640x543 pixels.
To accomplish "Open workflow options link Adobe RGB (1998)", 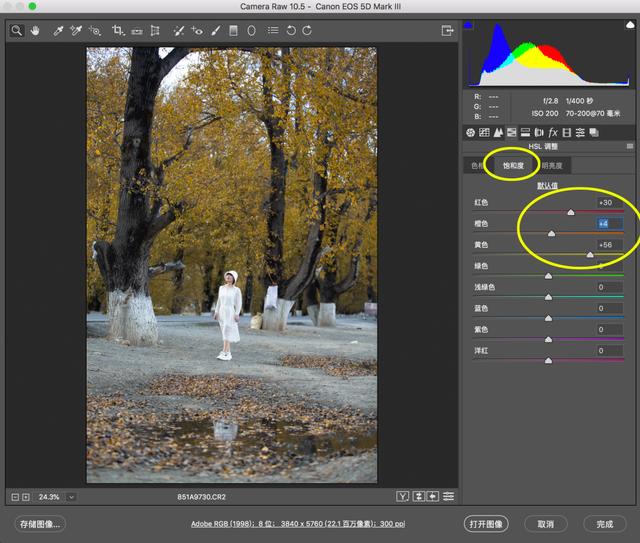I will (x=298, y=524).
